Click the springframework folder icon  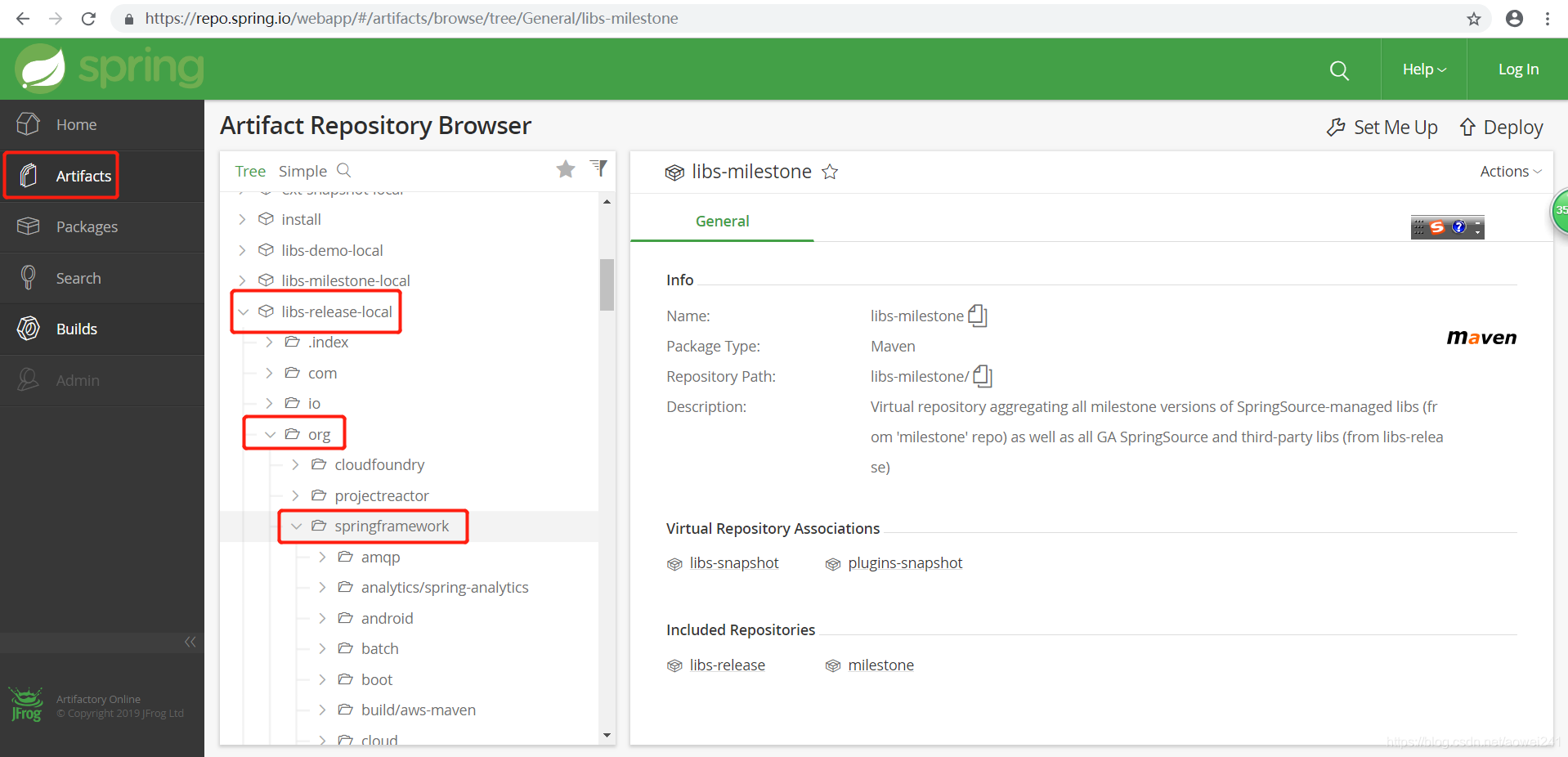tap(319, 526)
